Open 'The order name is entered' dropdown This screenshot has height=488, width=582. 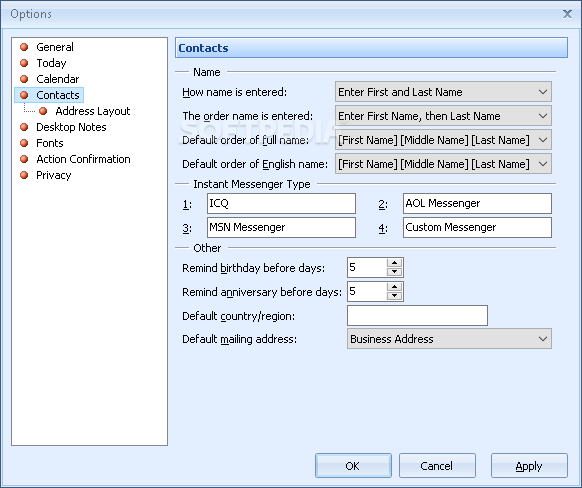pyautogui.click(x=443, y=116)
